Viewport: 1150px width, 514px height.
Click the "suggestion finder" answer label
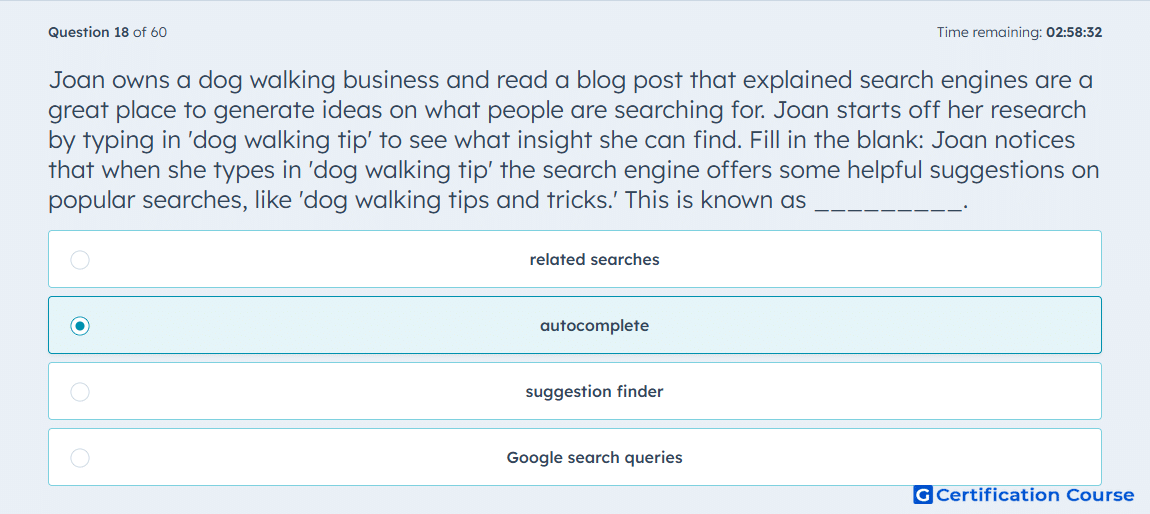pos(594,392)
